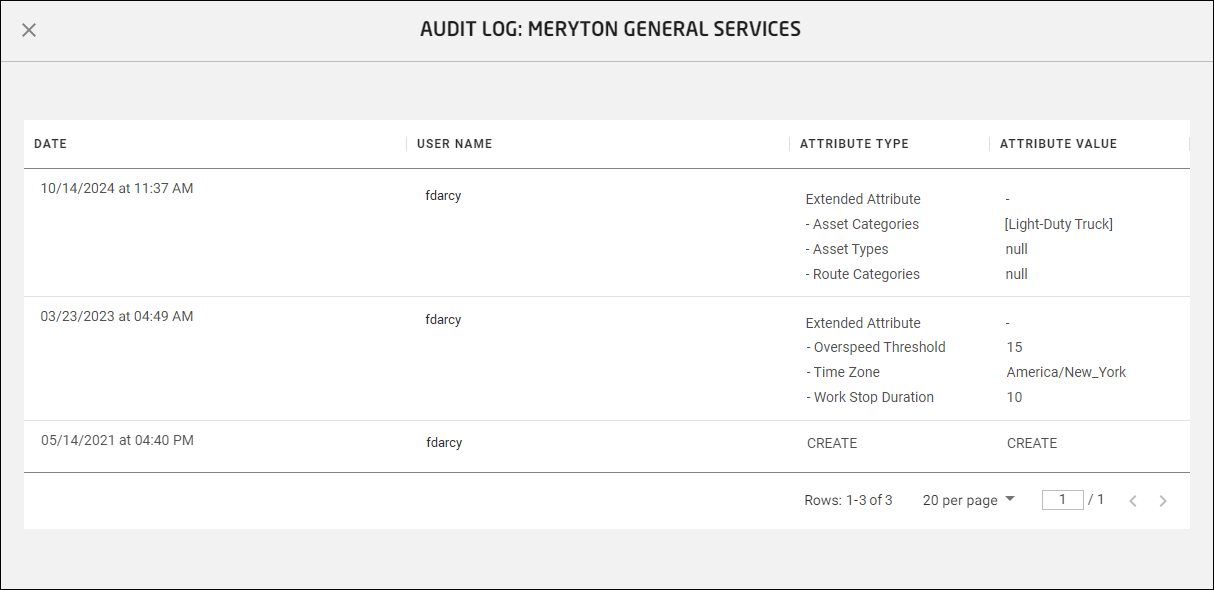Click the Overspeed Threshold attribute row
The image size is (1214, 590).
pyautogui.click(x=875, y=348)
